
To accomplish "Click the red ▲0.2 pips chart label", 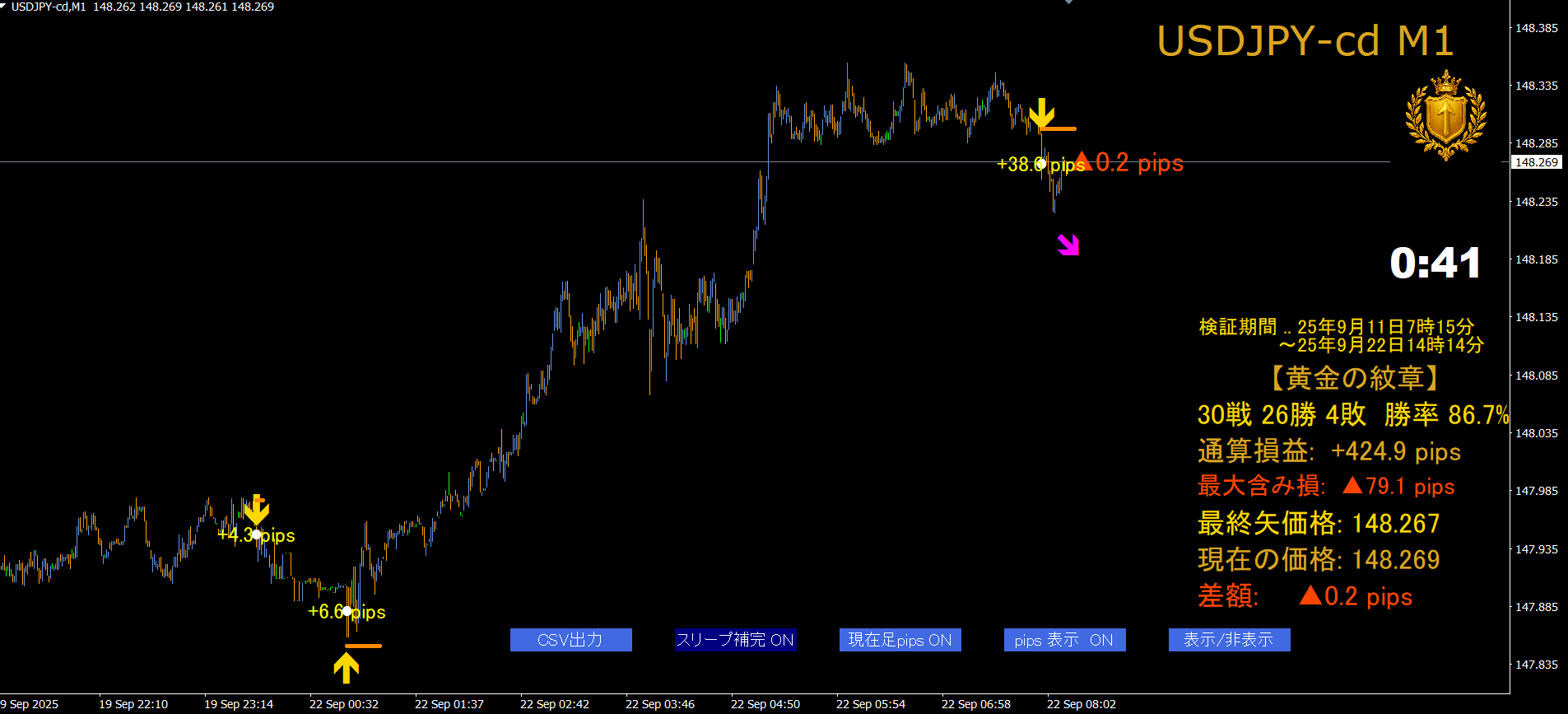I will coord(1128,163).
